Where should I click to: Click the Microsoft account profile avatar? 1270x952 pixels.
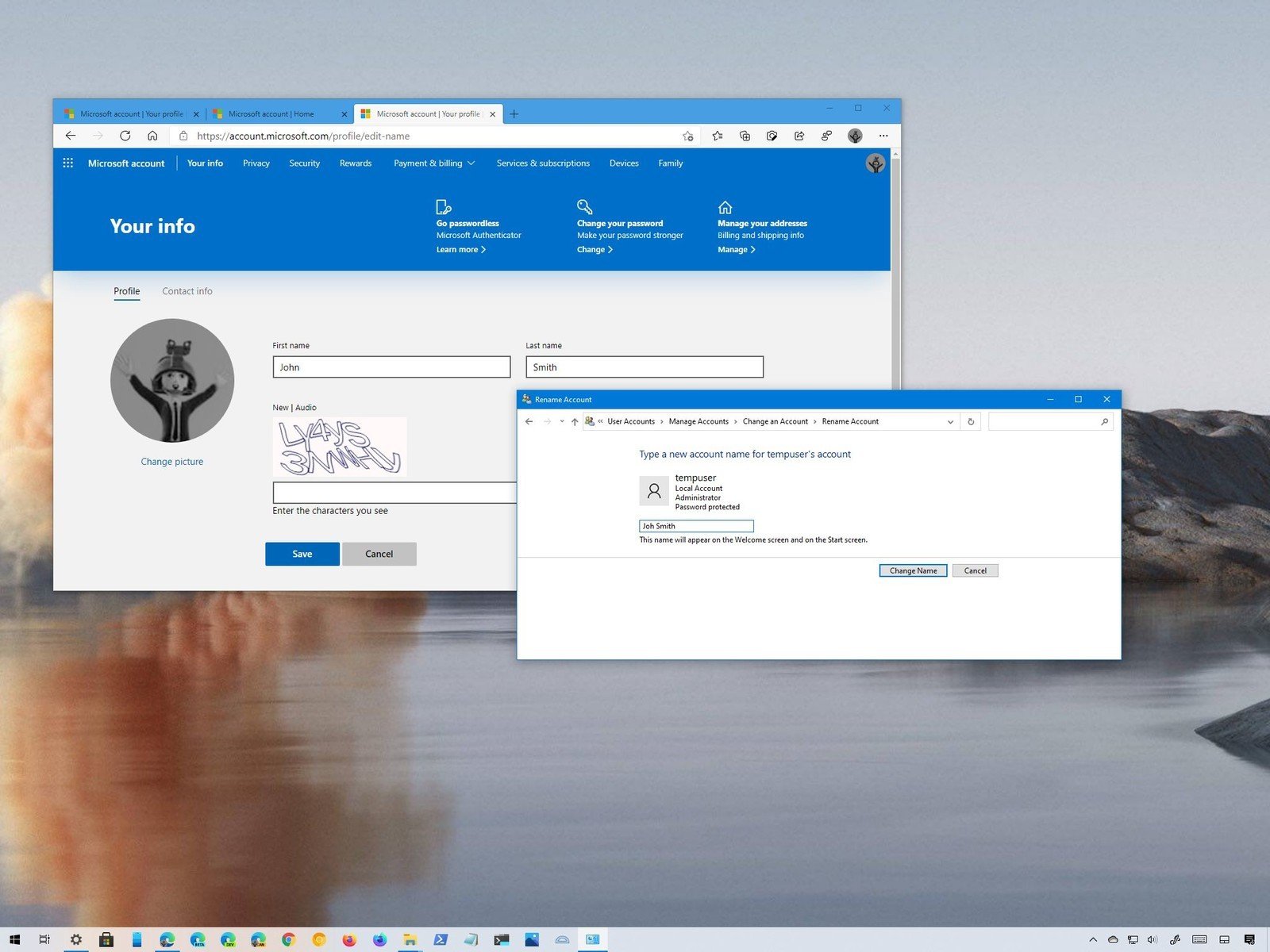[875, 163]
